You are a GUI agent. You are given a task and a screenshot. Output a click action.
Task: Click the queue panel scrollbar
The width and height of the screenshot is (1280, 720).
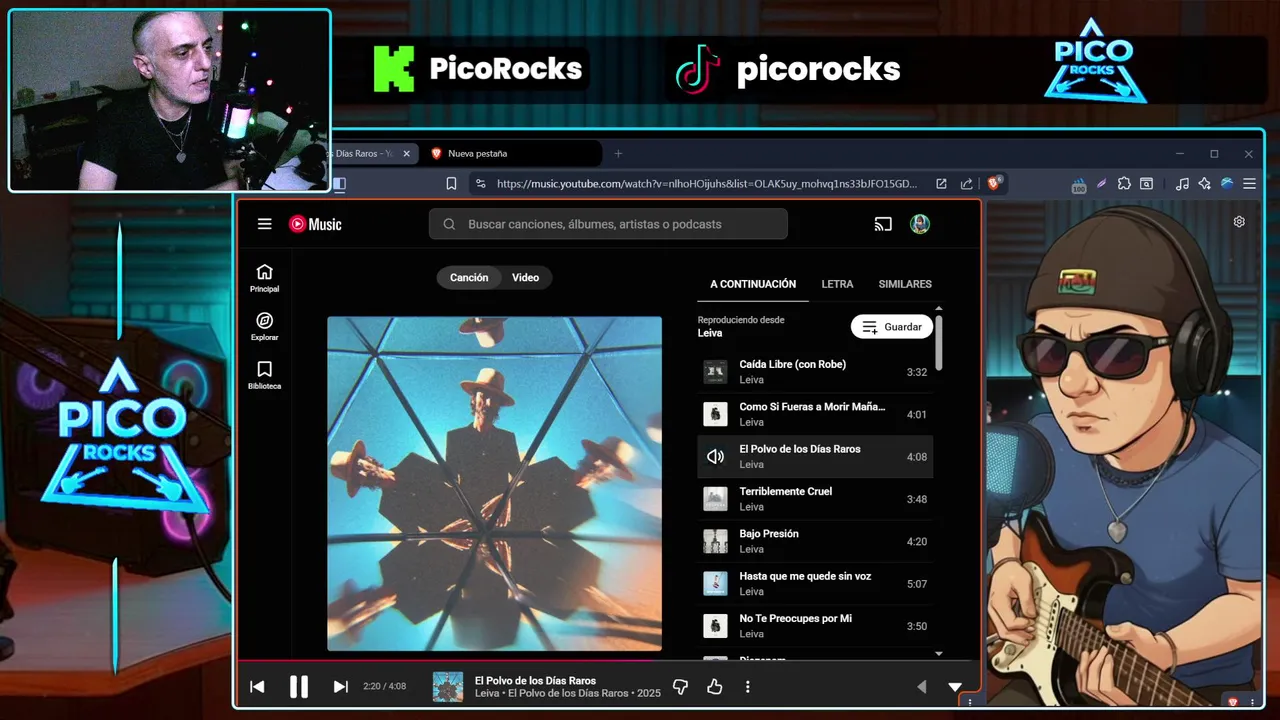click(939, 343)
